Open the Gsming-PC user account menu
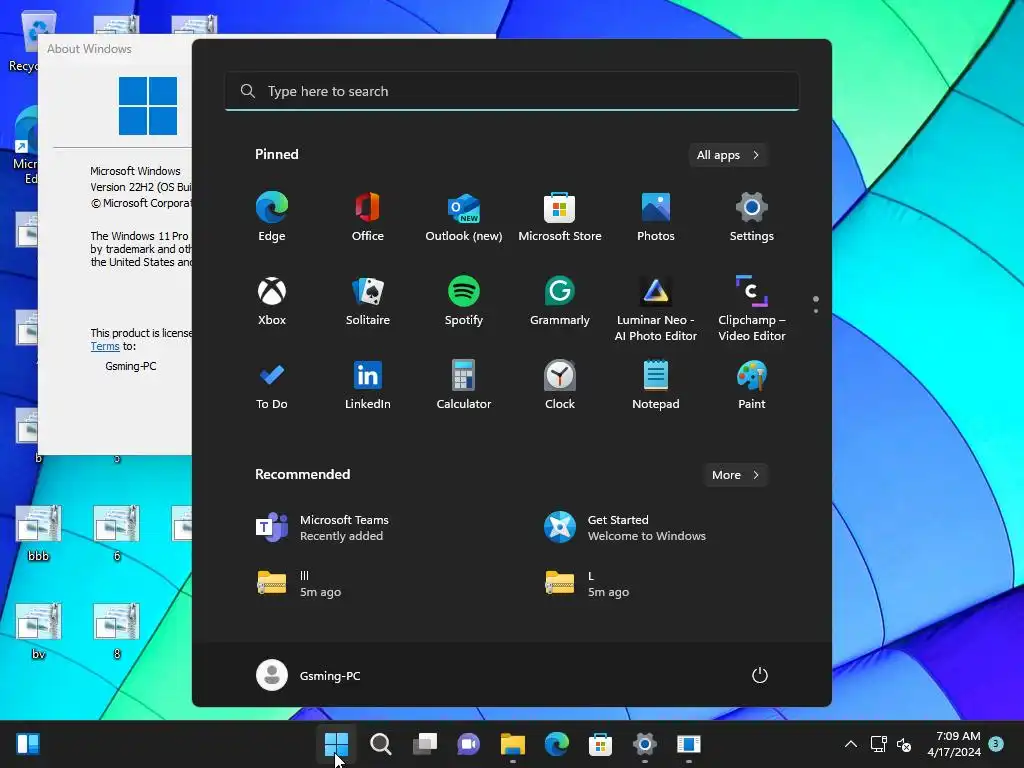 coord(308,675)
